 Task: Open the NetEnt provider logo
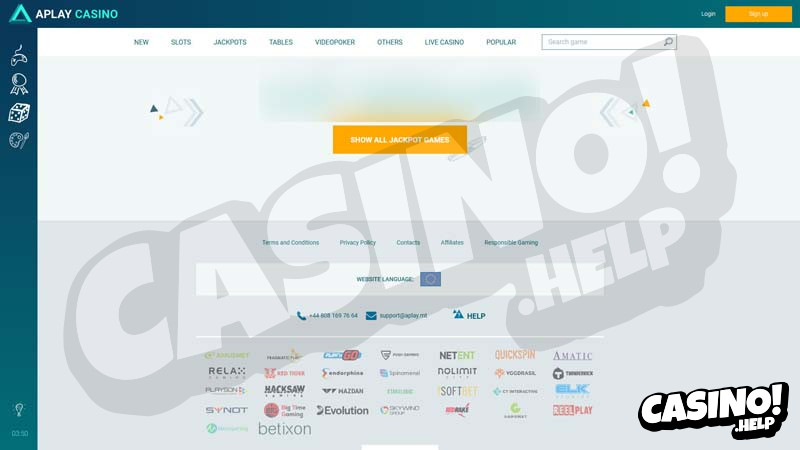click(457, 355)
